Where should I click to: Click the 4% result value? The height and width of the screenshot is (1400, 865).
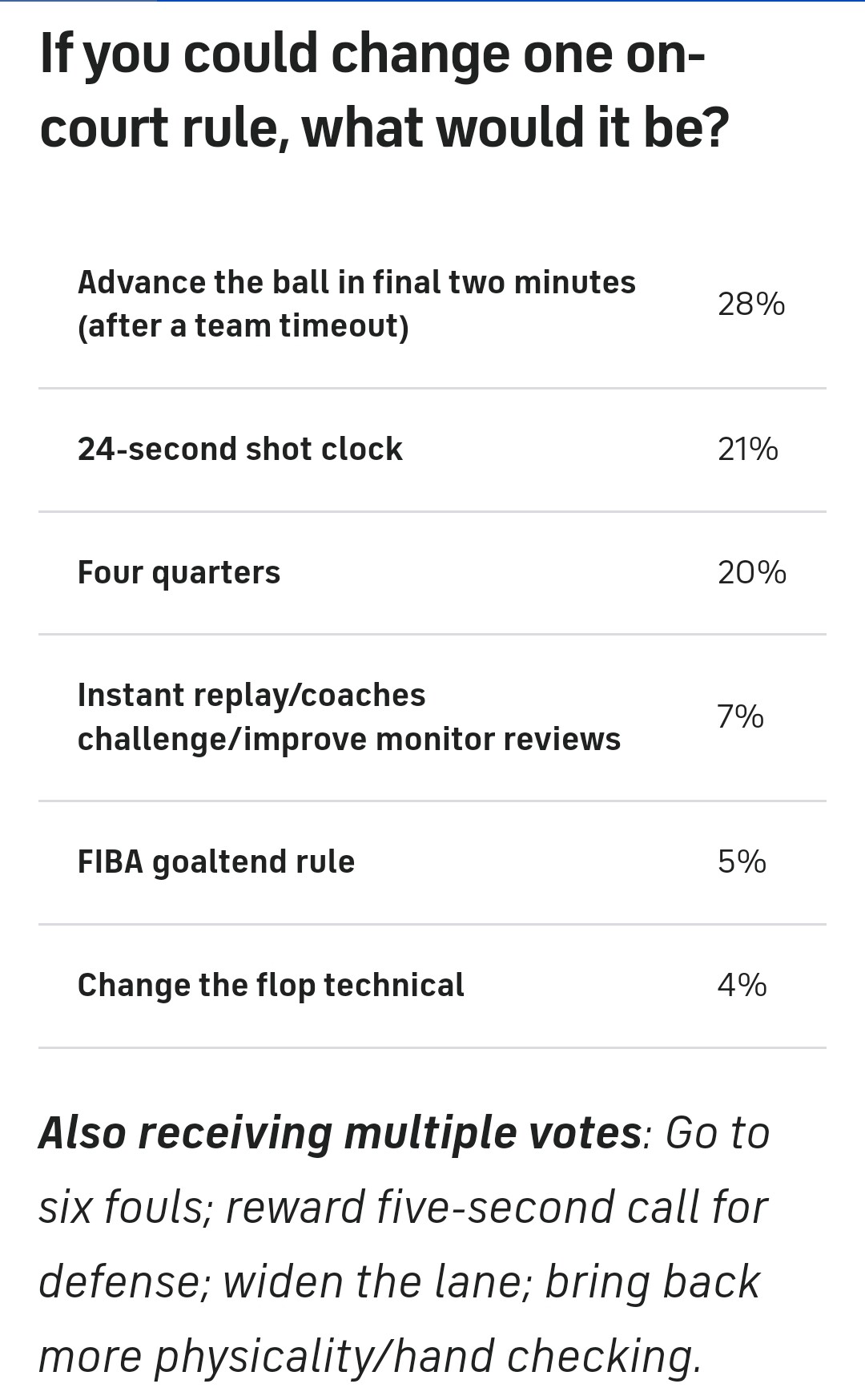(742, 986)
